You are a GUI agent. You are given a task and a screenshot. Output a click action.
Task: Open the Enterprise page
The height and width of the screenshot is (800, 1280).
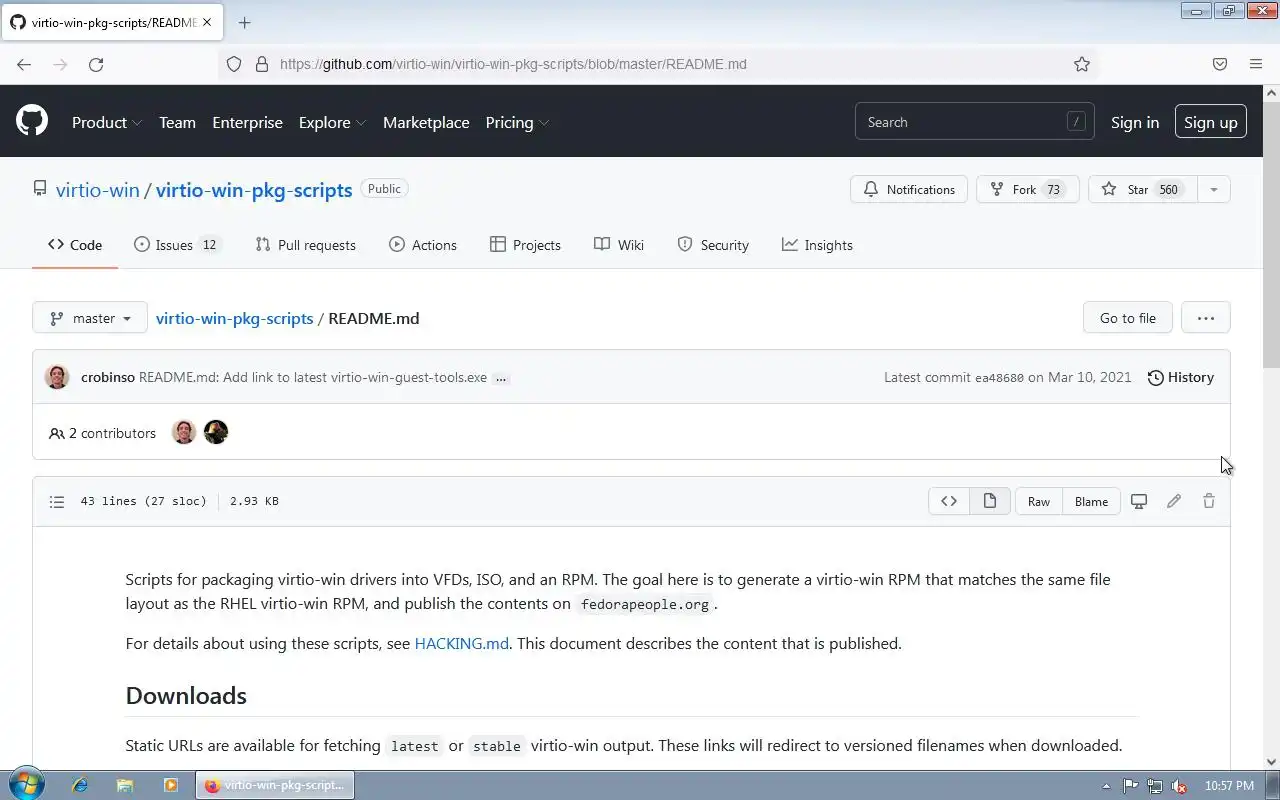[247, 122]
